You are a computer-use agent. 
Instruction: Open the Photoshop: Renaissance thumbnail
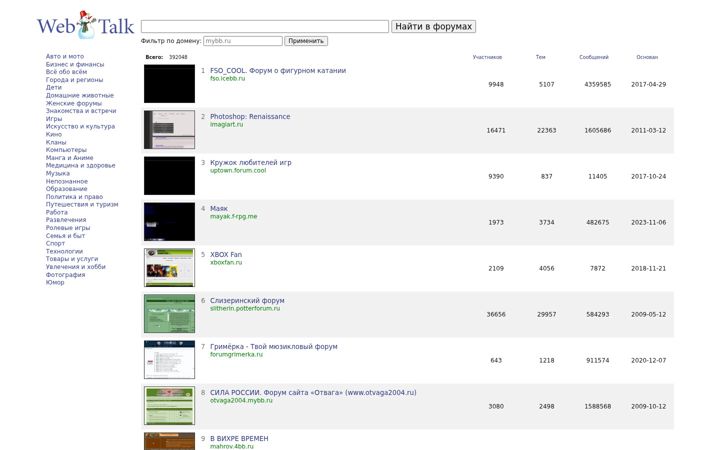pyautogui.click(x=169, y=129)
